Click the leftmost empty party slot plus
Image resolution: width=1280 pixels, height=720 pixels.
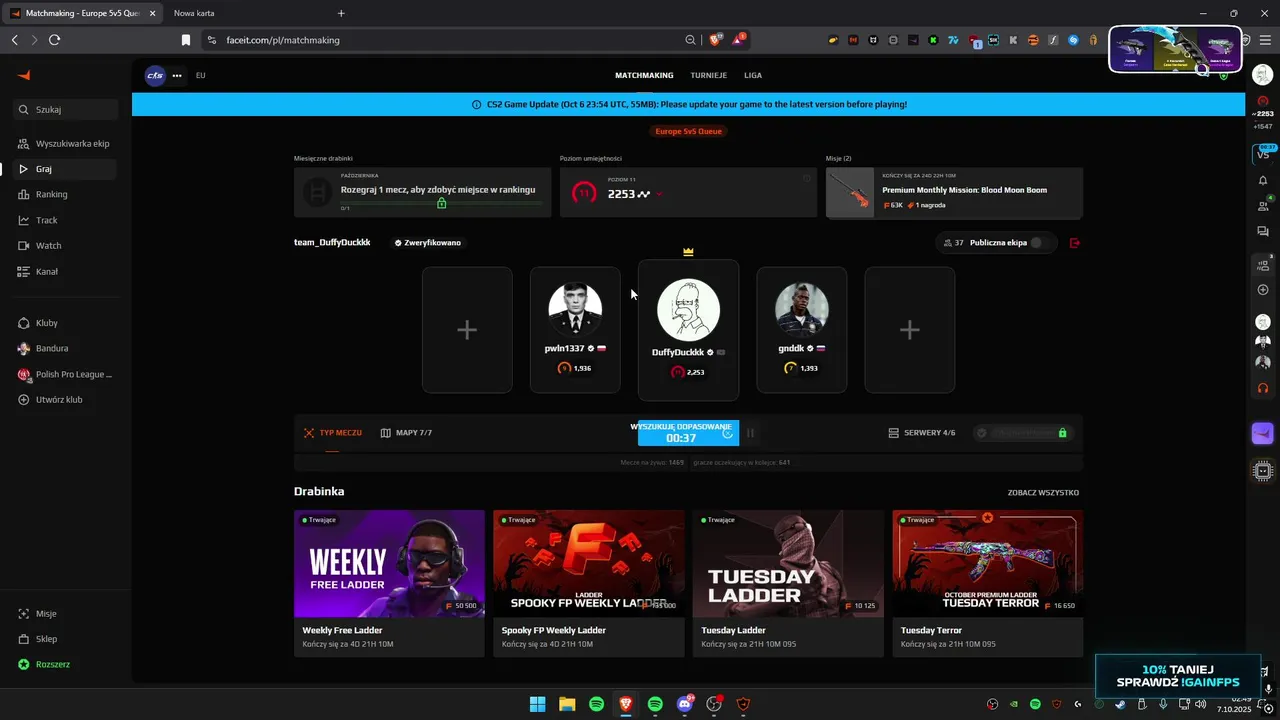[x=467, y=330]
